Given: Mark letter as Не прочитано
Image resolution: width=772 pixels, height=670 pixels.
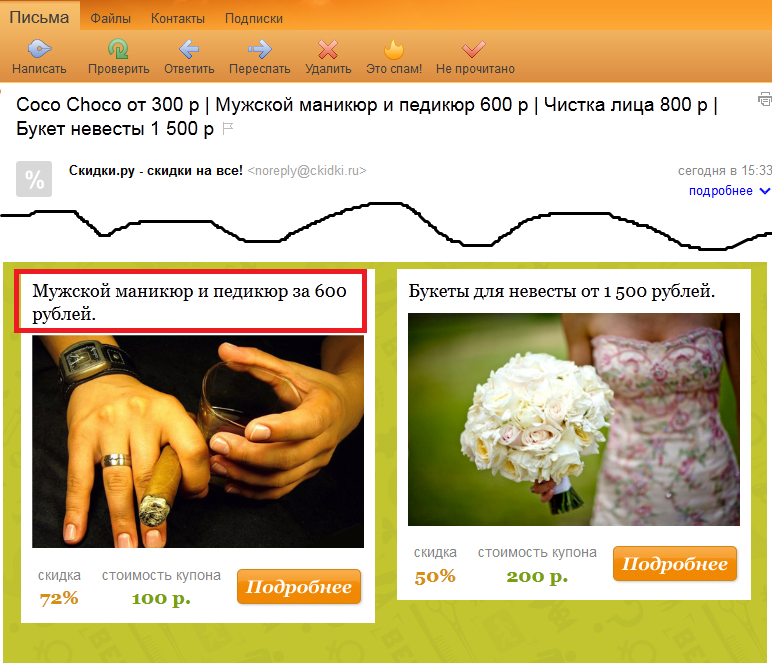Looking at the screenshot, I should pos(474,49).
